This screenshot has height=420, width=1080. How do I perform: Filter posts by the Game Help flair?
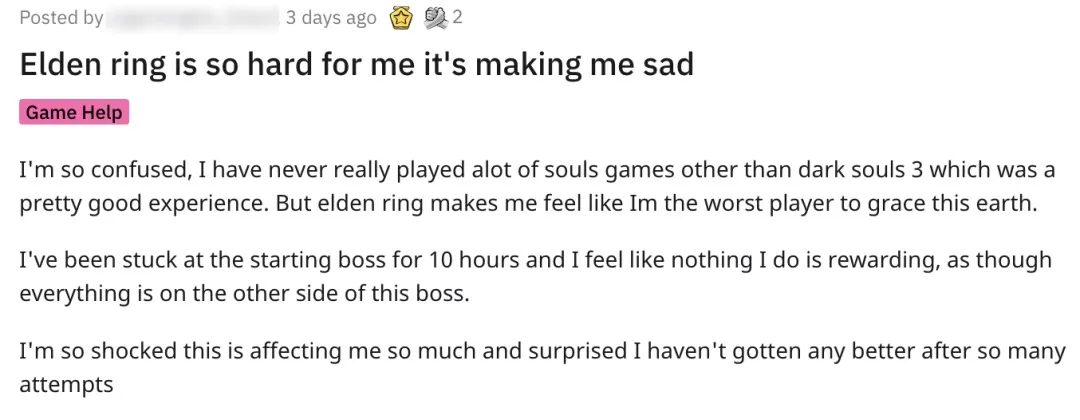pyautogui.click(x=74, y=112)
